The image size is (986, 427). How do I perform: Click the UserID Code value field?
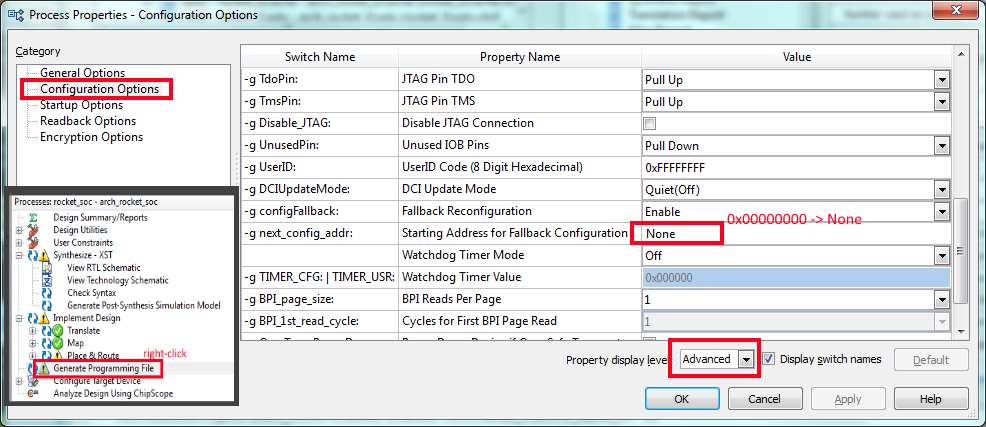coord(794,168)
